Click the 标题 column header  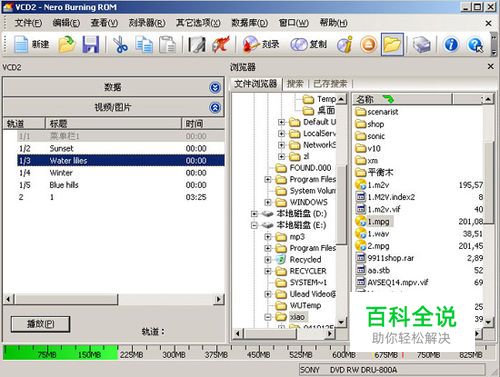pyautogui.click(x=113, y=124)
